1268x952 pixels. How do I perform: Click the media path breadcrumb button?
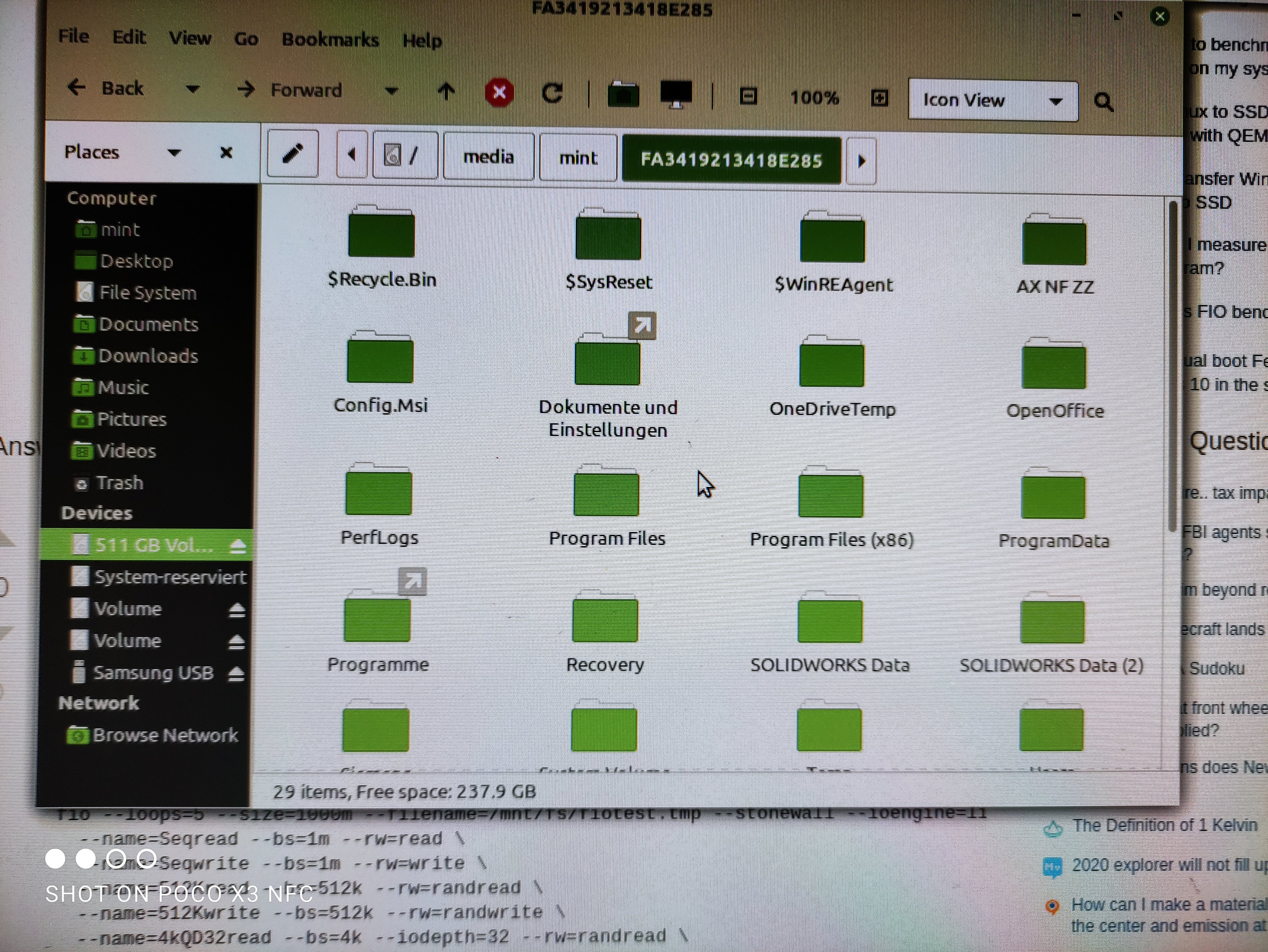point(488,157)
